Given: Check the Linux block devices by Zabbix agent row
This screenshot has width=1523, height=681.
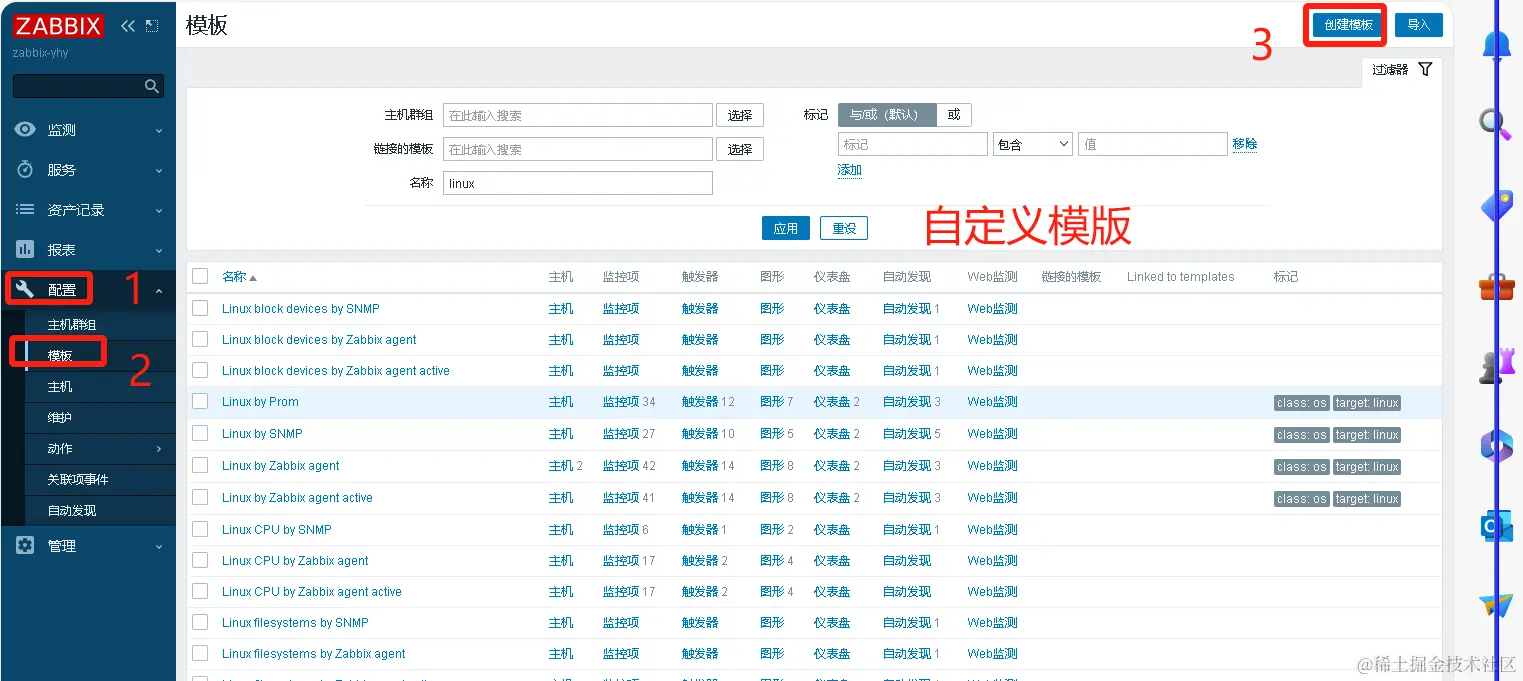Looking at the screenshot, I should pos(200,340).
